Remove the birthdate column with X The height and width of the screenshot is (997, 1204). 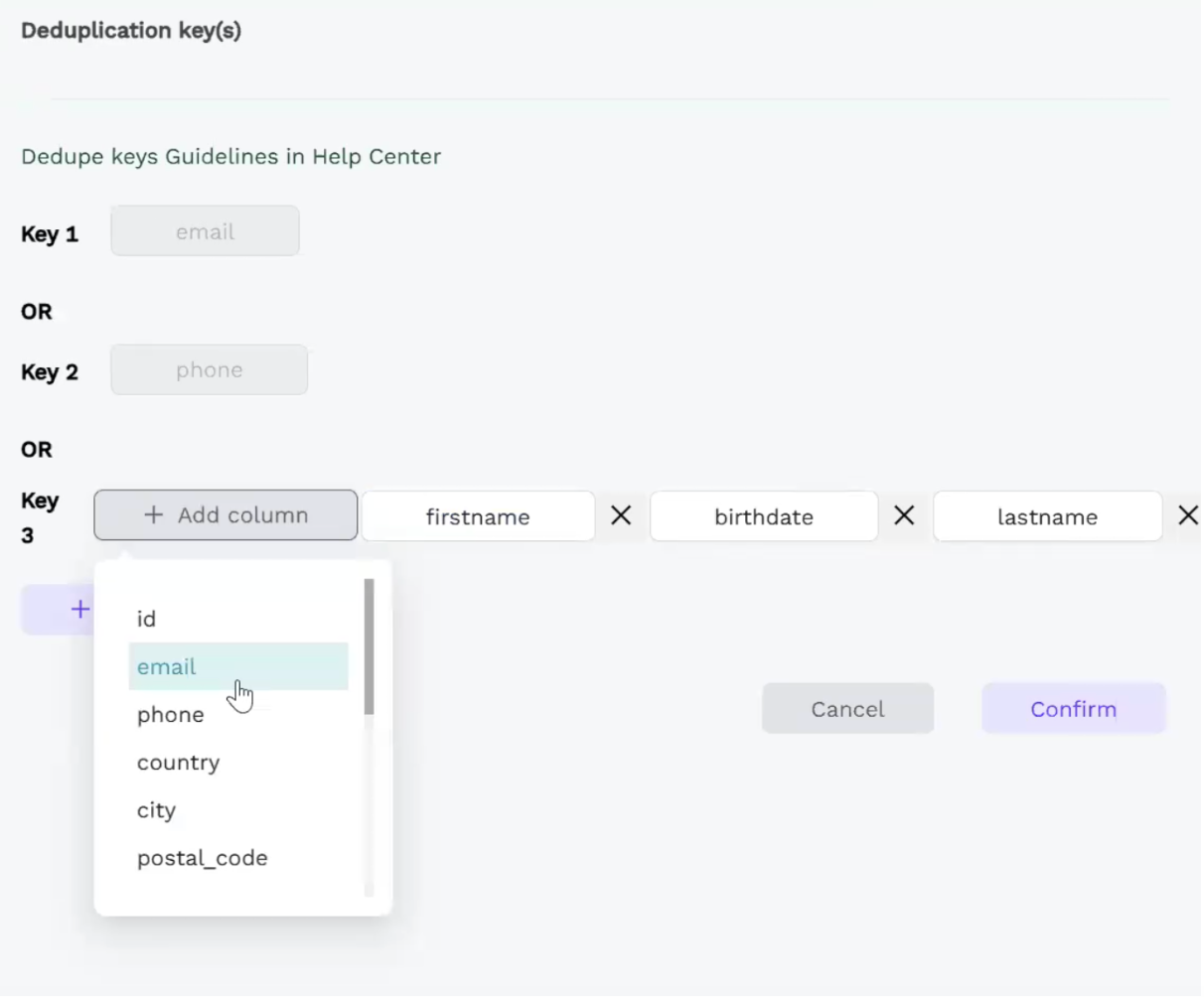(904, 515)
